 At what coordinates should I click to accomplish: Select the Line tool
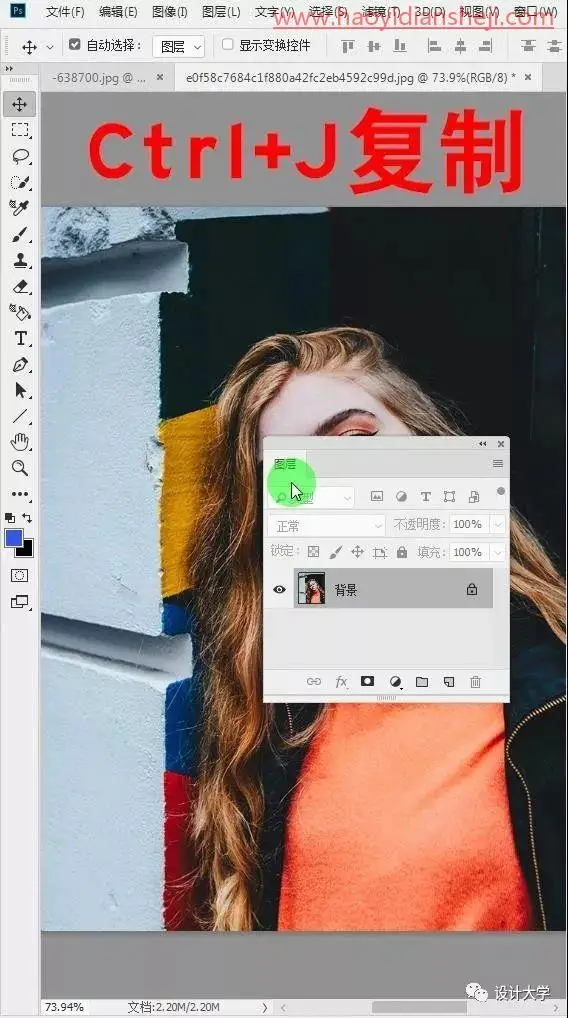coord(19,416)
